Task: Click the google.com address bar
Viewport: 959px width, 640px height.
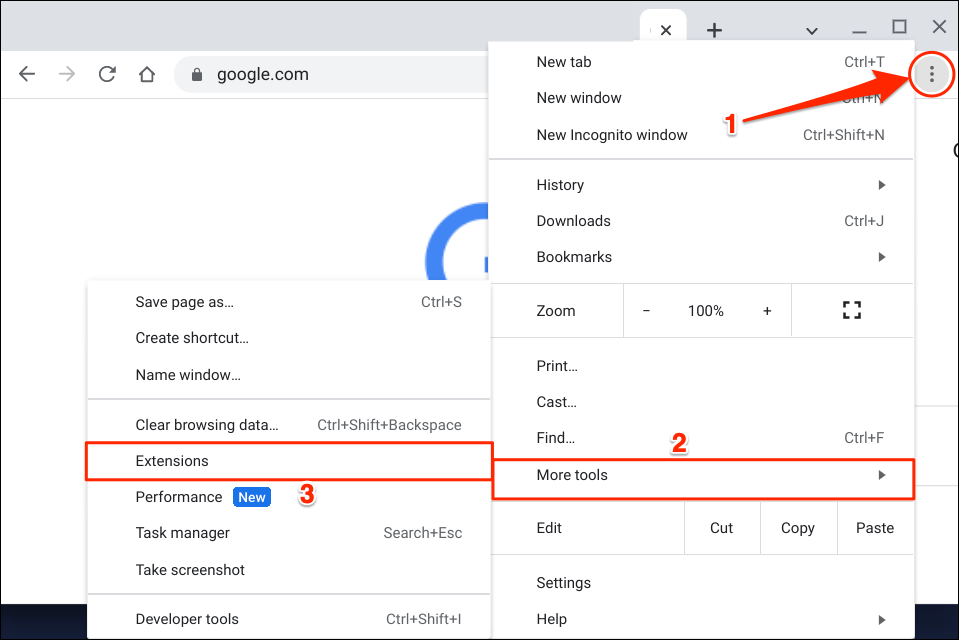Action: click(300, 74)
